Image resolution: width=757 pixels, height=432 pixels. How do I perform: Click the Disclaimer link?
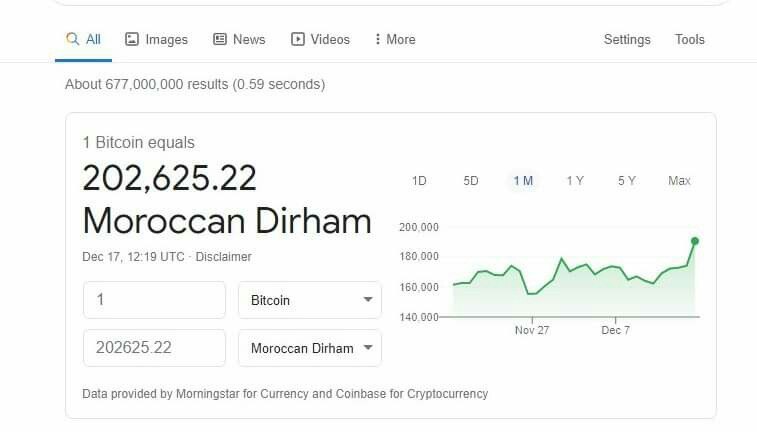[223, 257]
